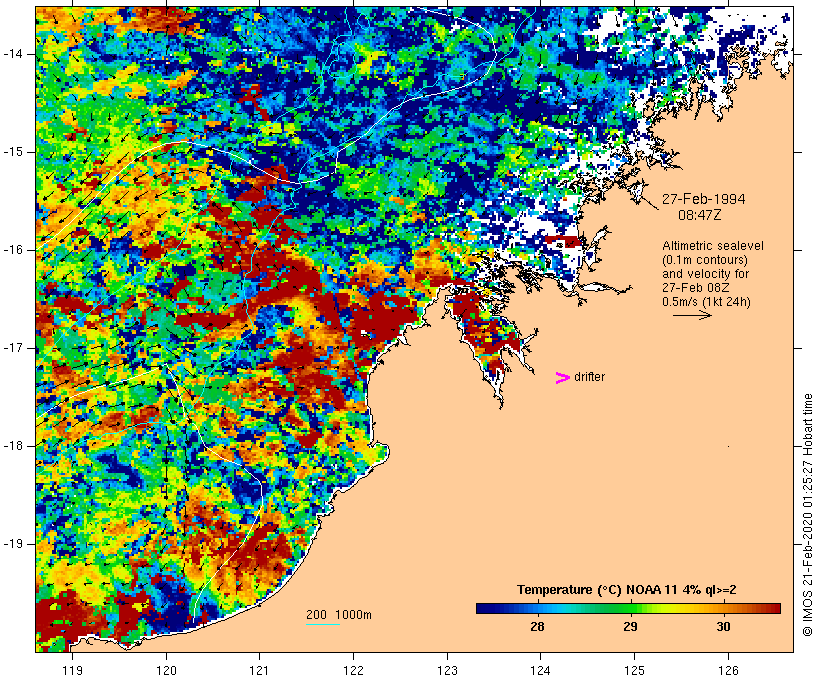Click the longitude axis label 121
The width and height of the screenshot is (820, 680).
click(259, 671)
